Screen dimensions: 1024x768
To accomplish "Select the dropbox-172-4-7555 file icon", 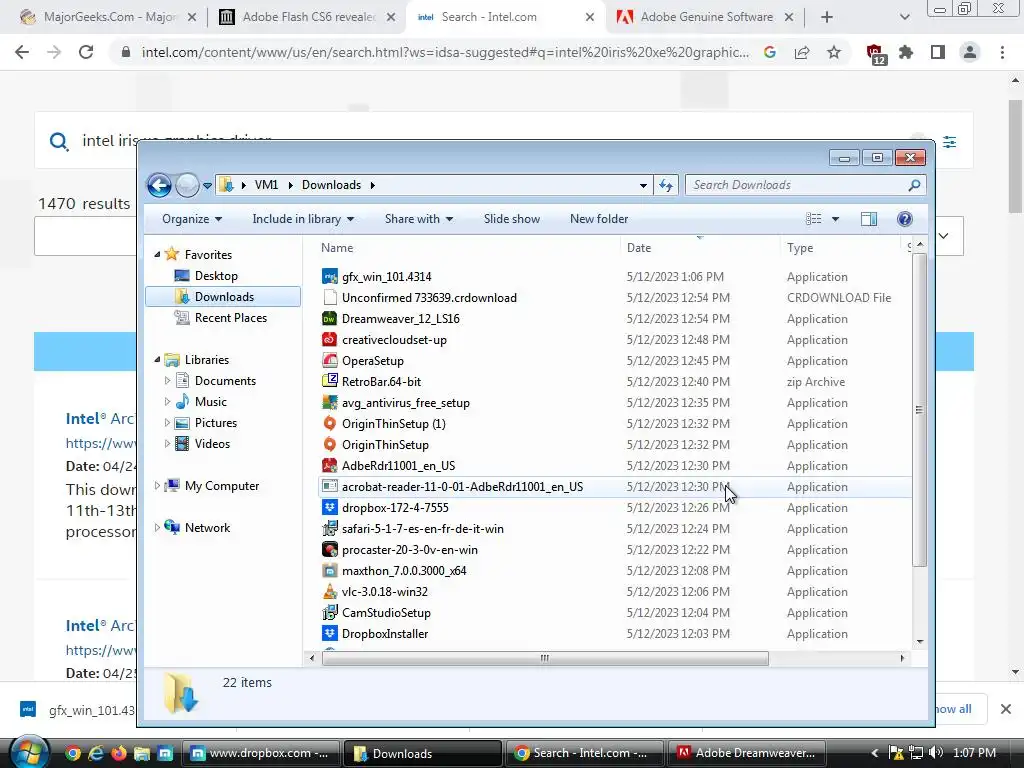I will tap(330, 507).
